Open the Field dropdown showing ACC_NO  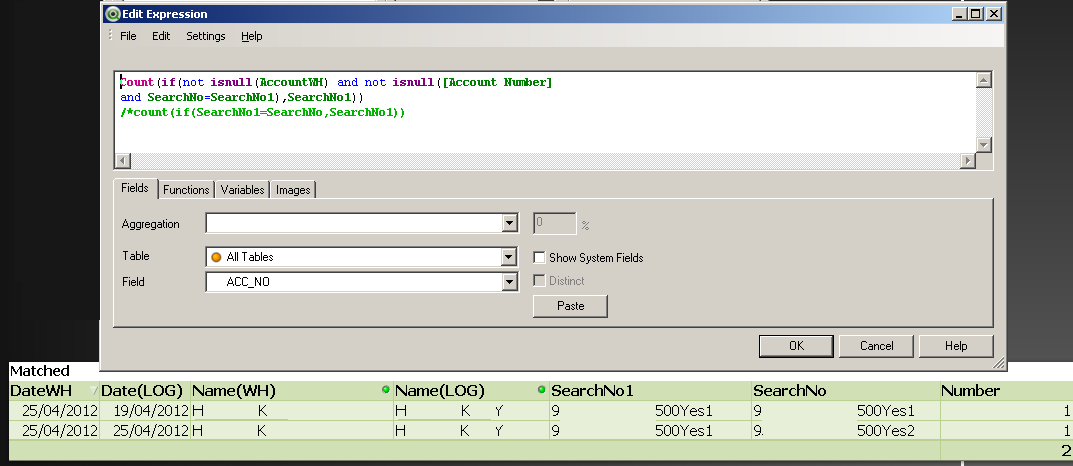tap(509, 283)
